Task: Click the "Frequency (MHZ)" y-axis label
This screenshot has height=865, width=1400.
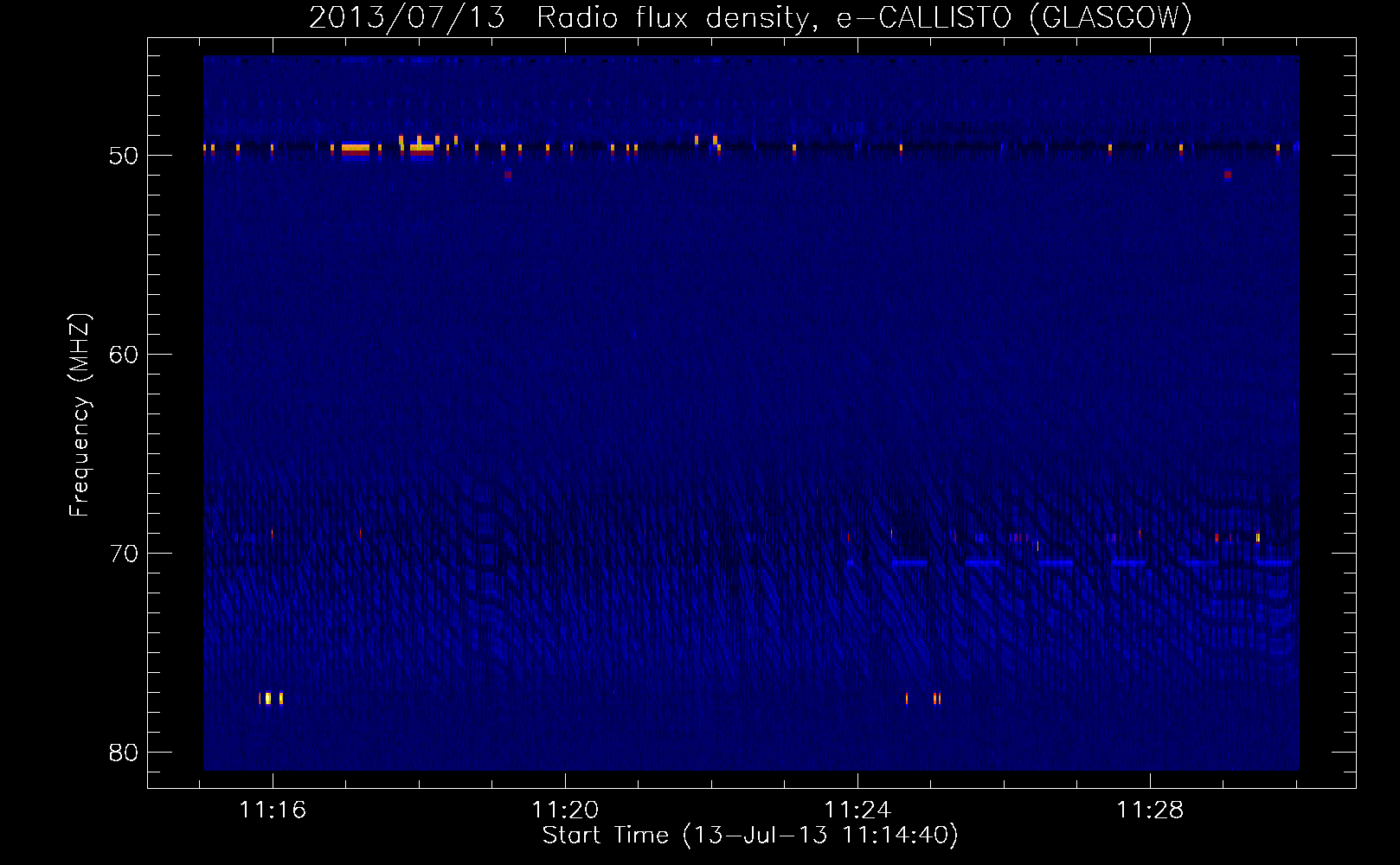Action: (80, 415)
